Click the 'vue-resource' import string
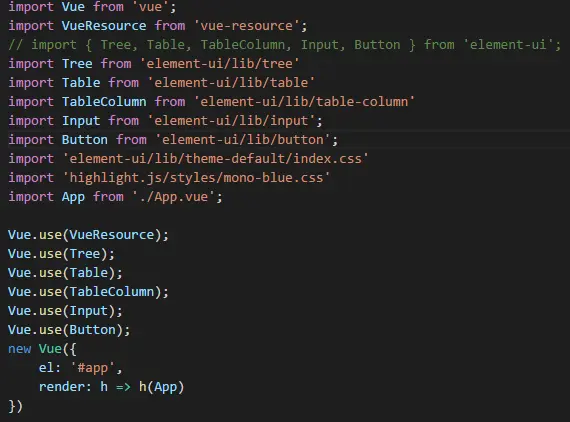Image resolution: width=570 pixels, height=422 pixels. tap(247, 26)
